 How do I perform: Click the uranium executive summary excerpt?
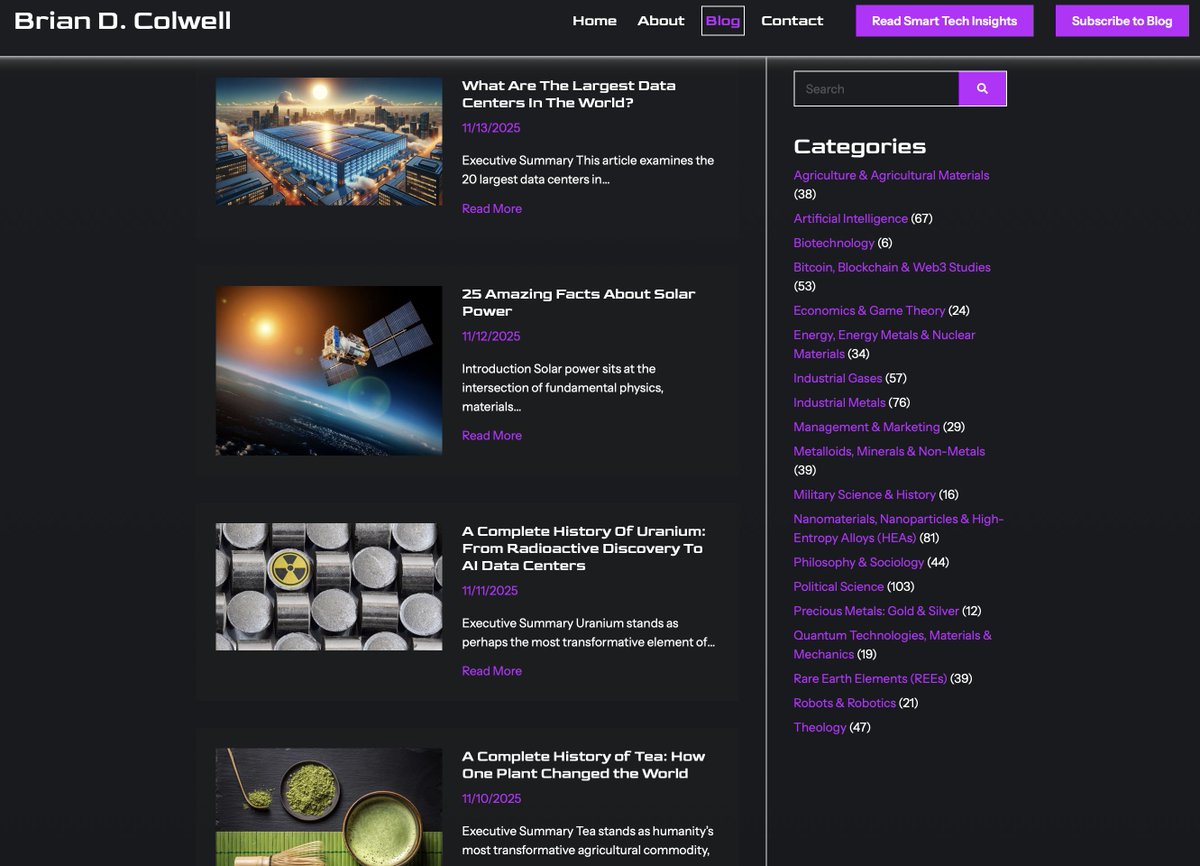tap(588, 633)
